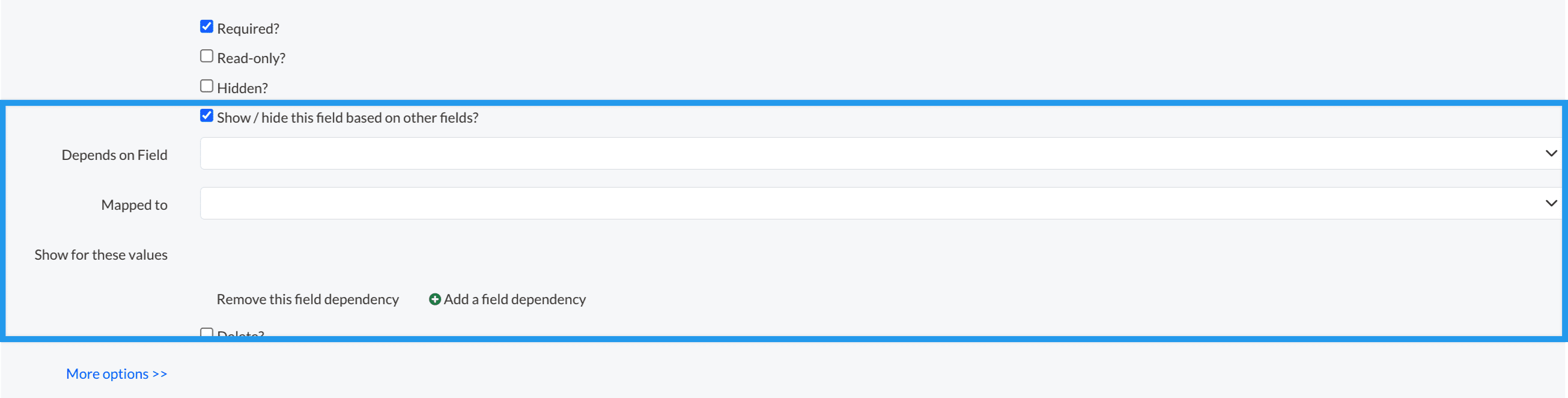1568x398 pixels.
Task: Click Remove this field dependency
Action: tap(308, 299)
